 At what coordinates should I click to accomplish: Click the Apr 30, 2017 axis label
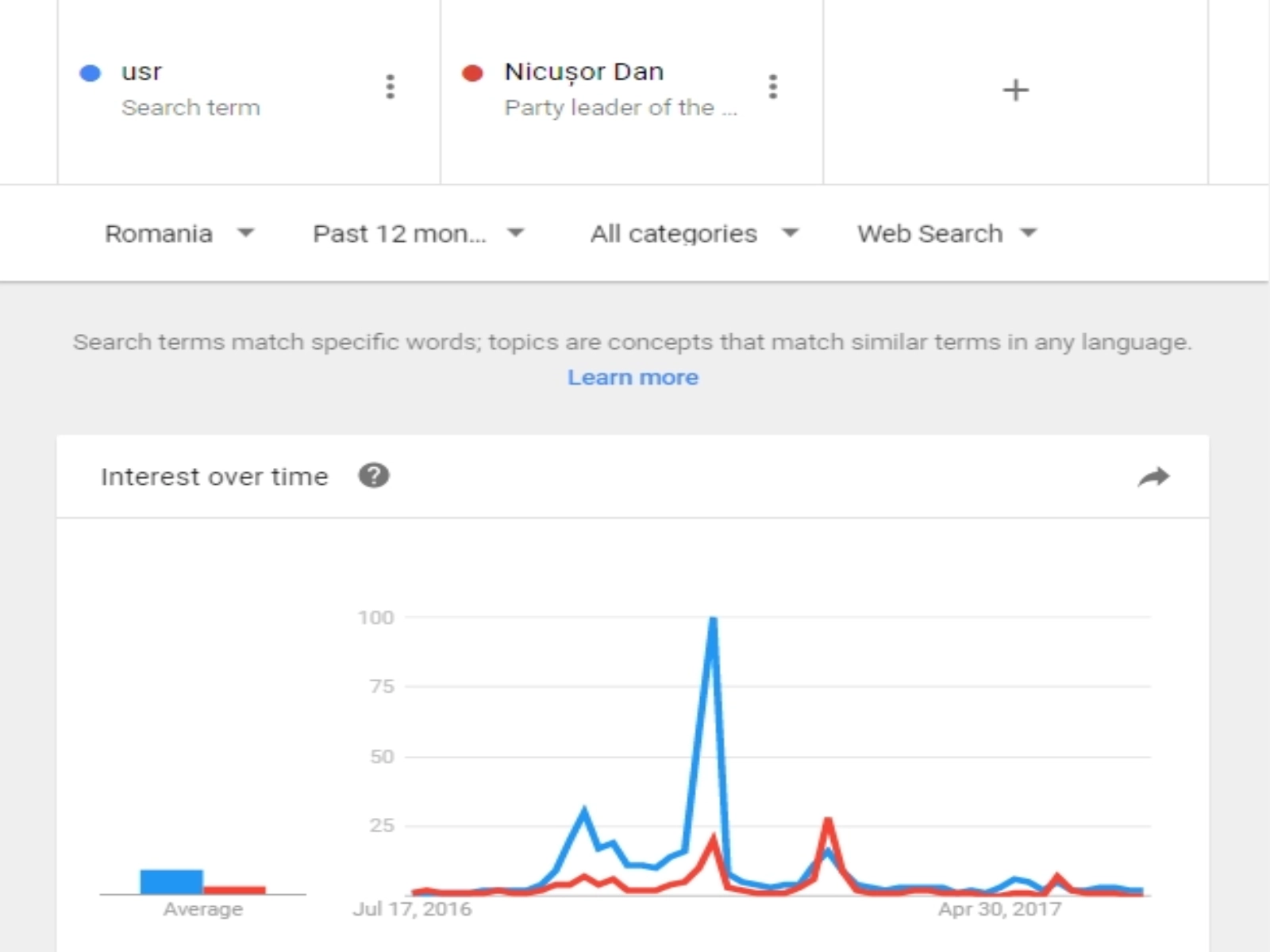(999, 909)
